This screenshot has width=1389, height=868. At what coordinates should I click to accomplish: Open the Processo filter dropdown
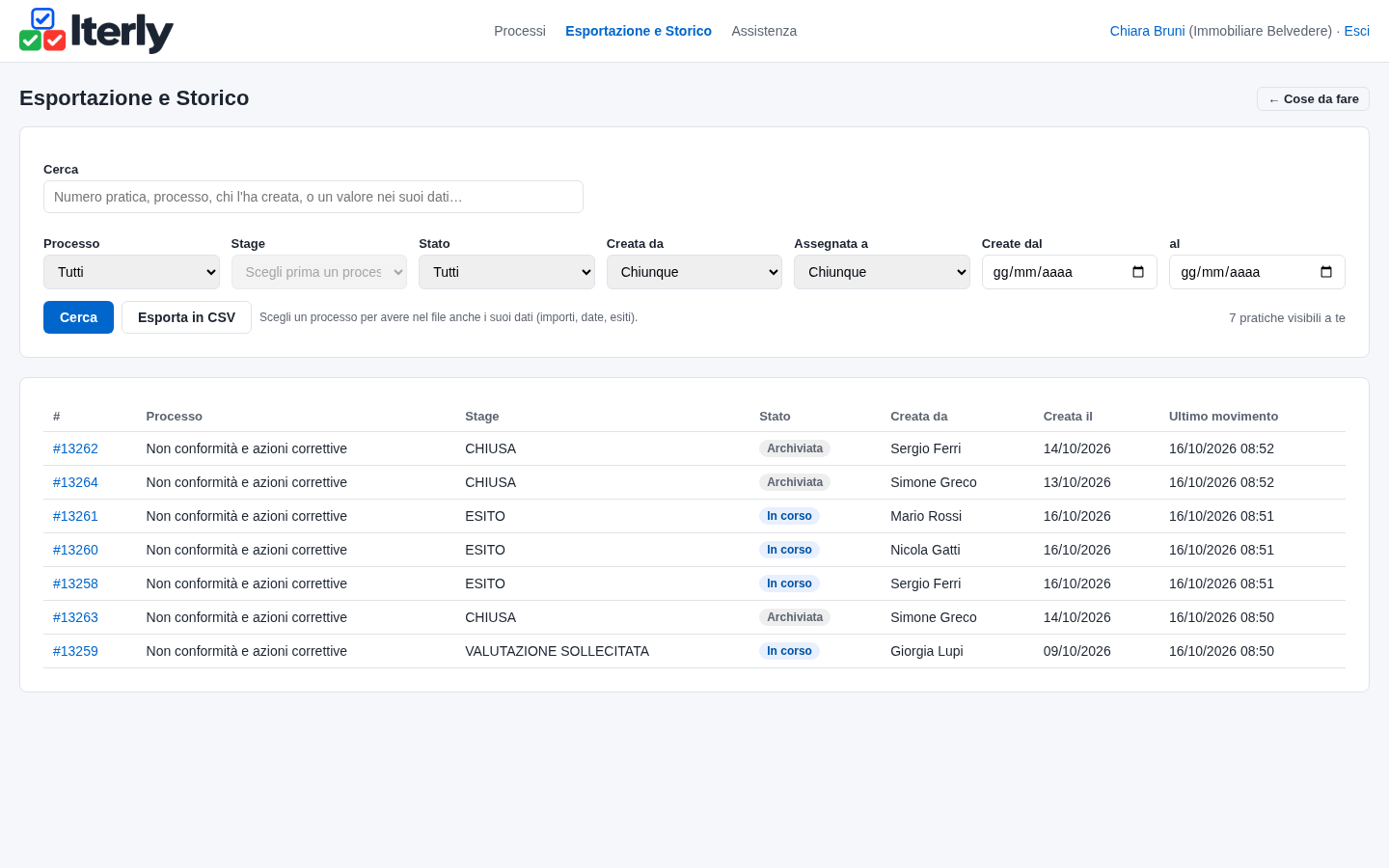[x=131, y=272]
